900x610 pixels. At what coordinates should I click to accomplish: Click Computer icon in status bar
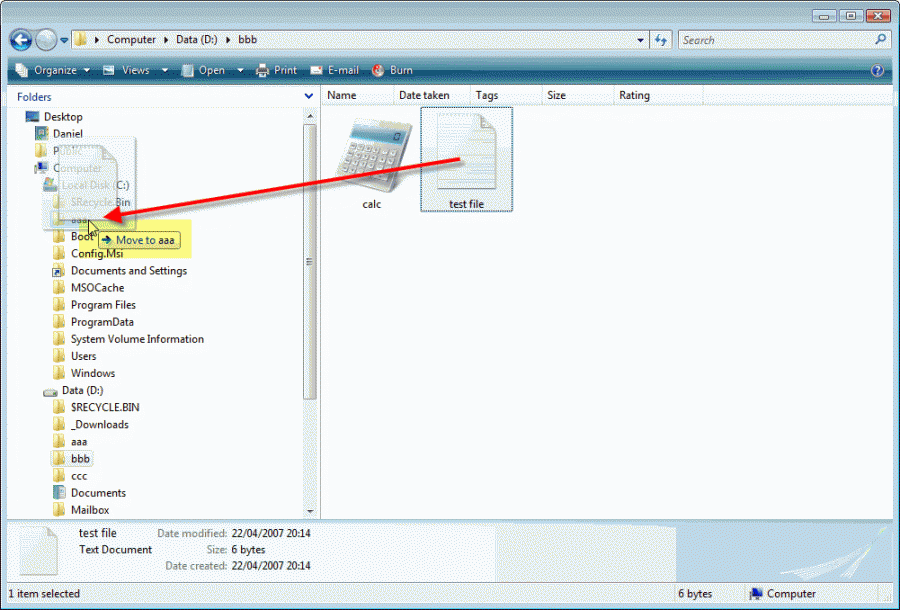click(755, 593)
